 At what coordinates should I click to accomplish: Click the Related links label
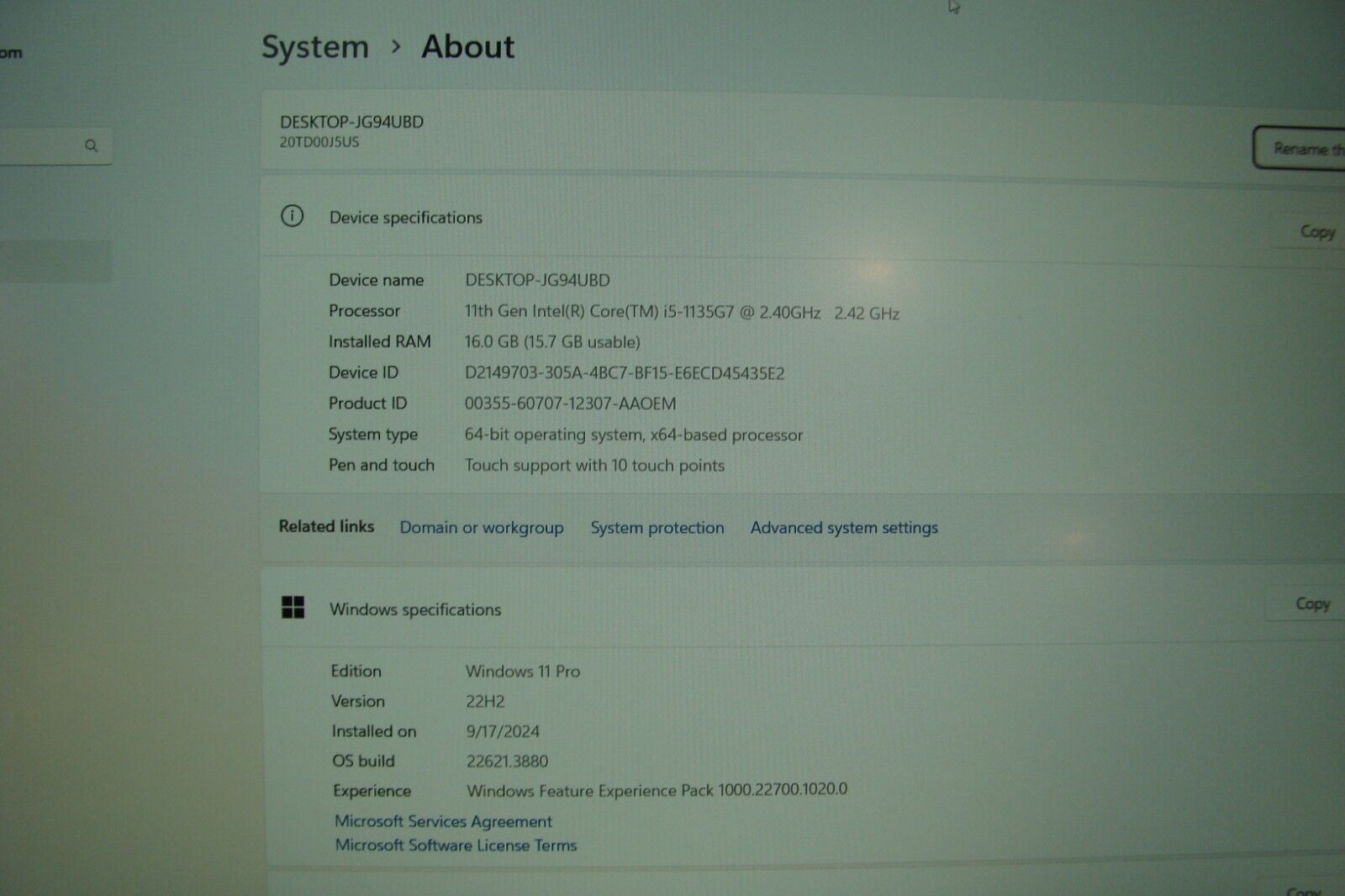pyautogui.click(x=326, y=526)
